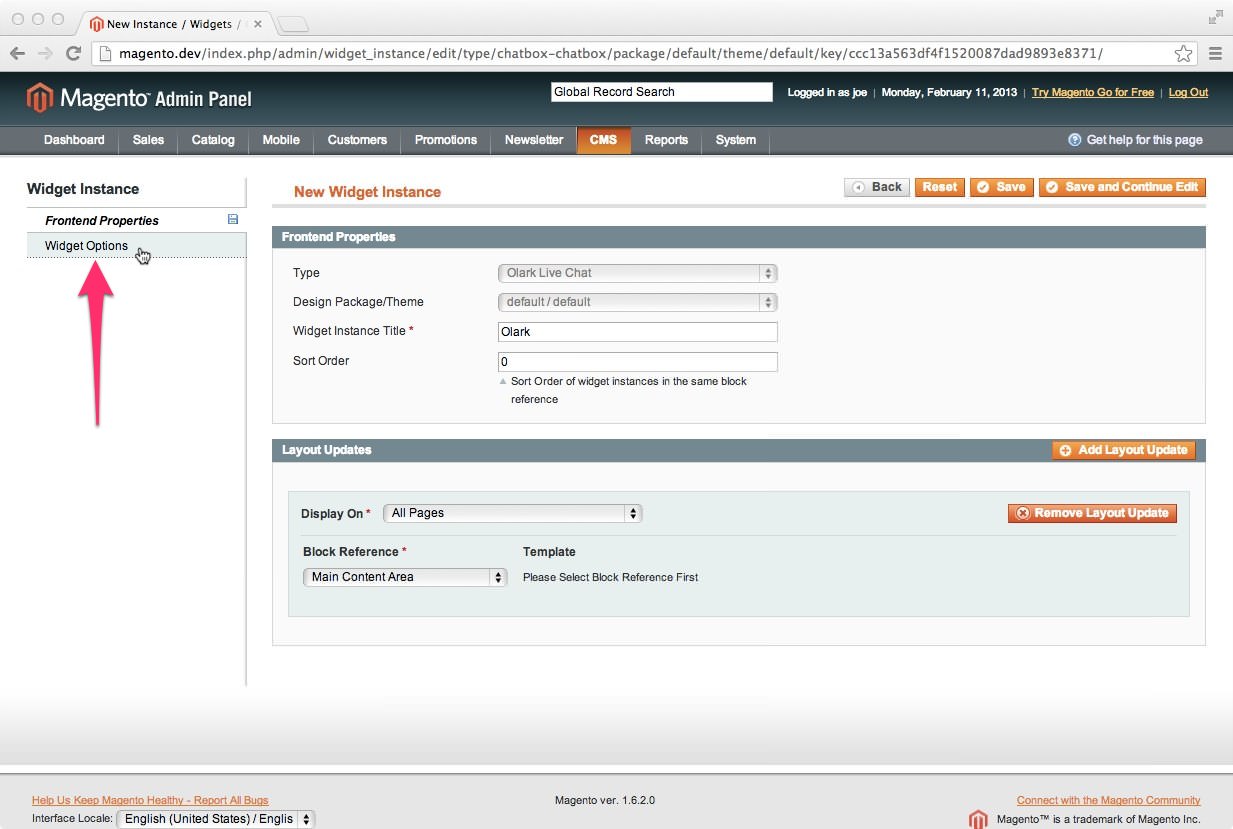1233x829 pixels.
Task: Click the Widget Instance Title field
Action: pos(637,332)
